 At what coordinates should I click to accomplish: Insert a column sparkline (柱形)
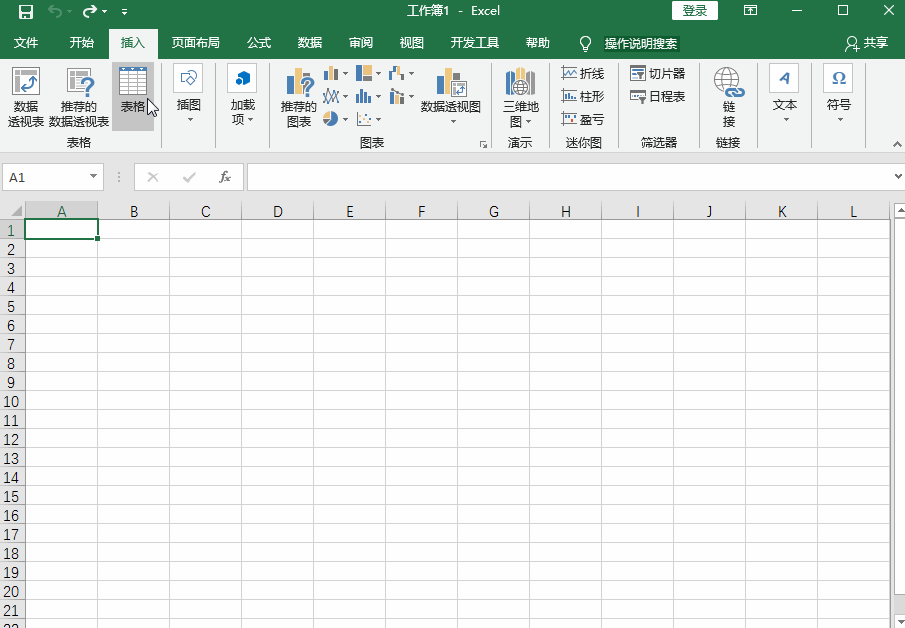(x=582, y=96)
